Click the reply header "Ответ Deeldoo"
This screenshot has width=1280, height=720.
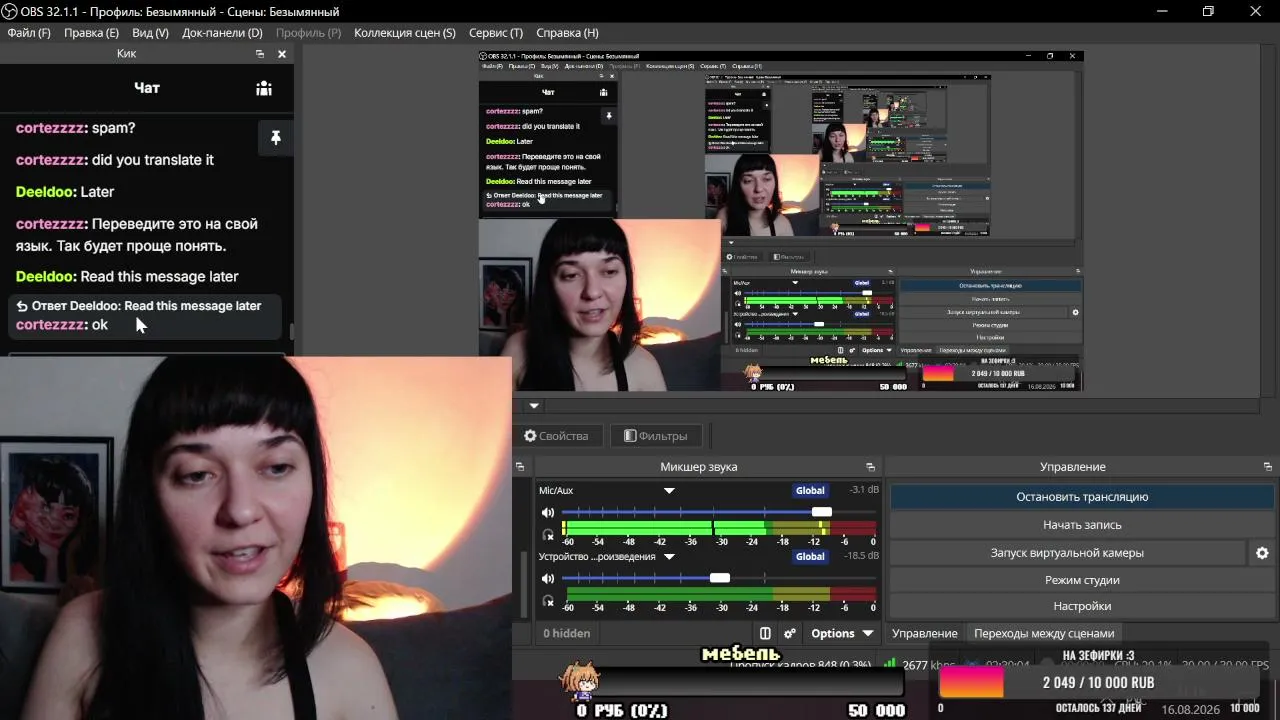tap(139, 306)
